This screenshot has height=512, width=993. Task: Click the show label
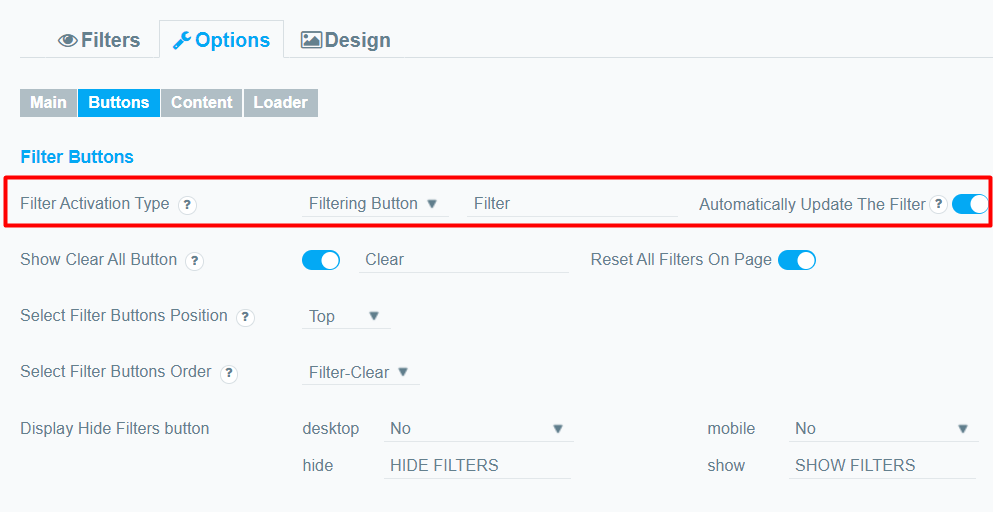(x=726, y=466)
